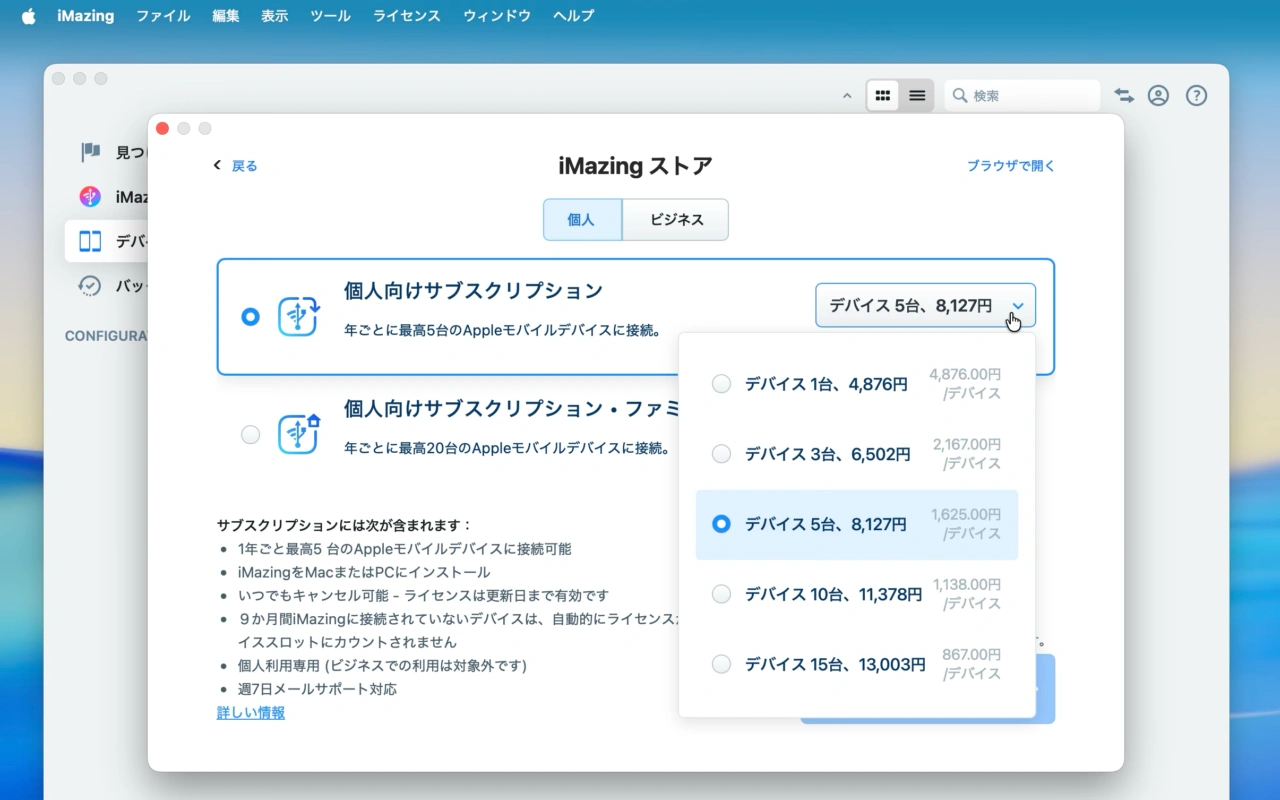Image resolution: width=1280 pixels, height=800 pixels.
Task: Choose デバイス 1台、4,876円 option
Action: pos(856,384)
